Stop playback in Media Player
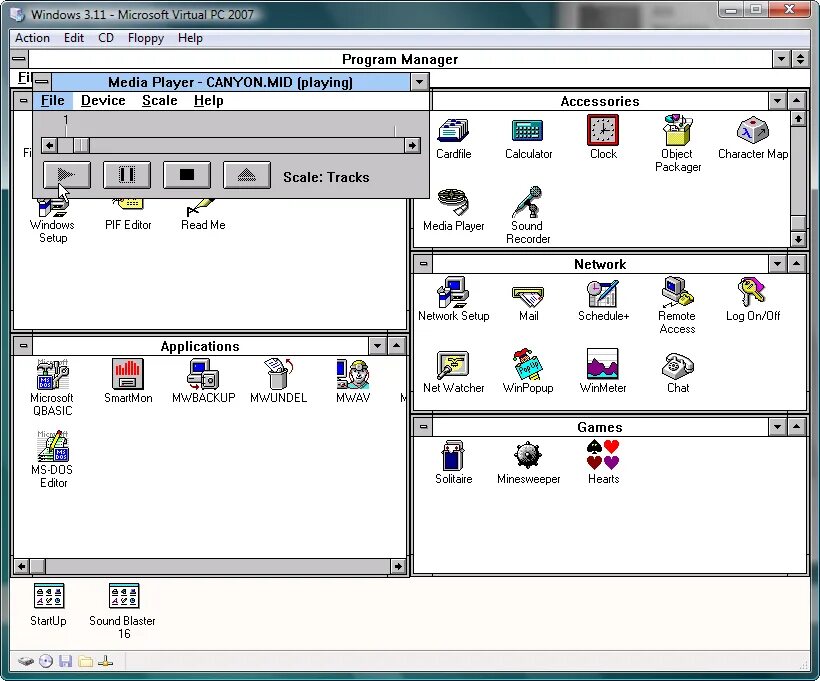This screenshot has width=820, height=681. [x=187, y=175]
